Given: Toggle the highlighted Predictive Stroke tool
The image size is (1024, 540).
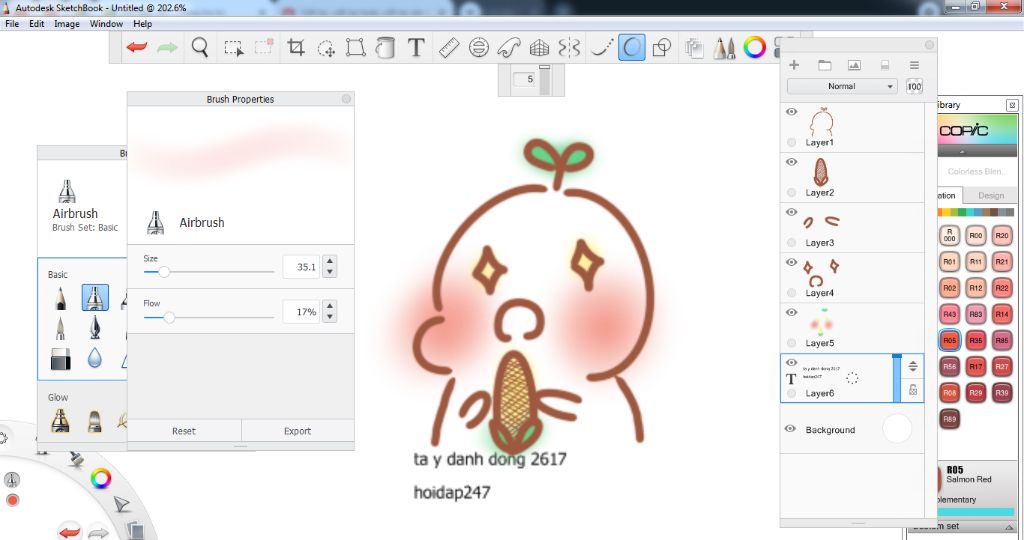Looking at the screenshot, I should (x=632, y=48).
